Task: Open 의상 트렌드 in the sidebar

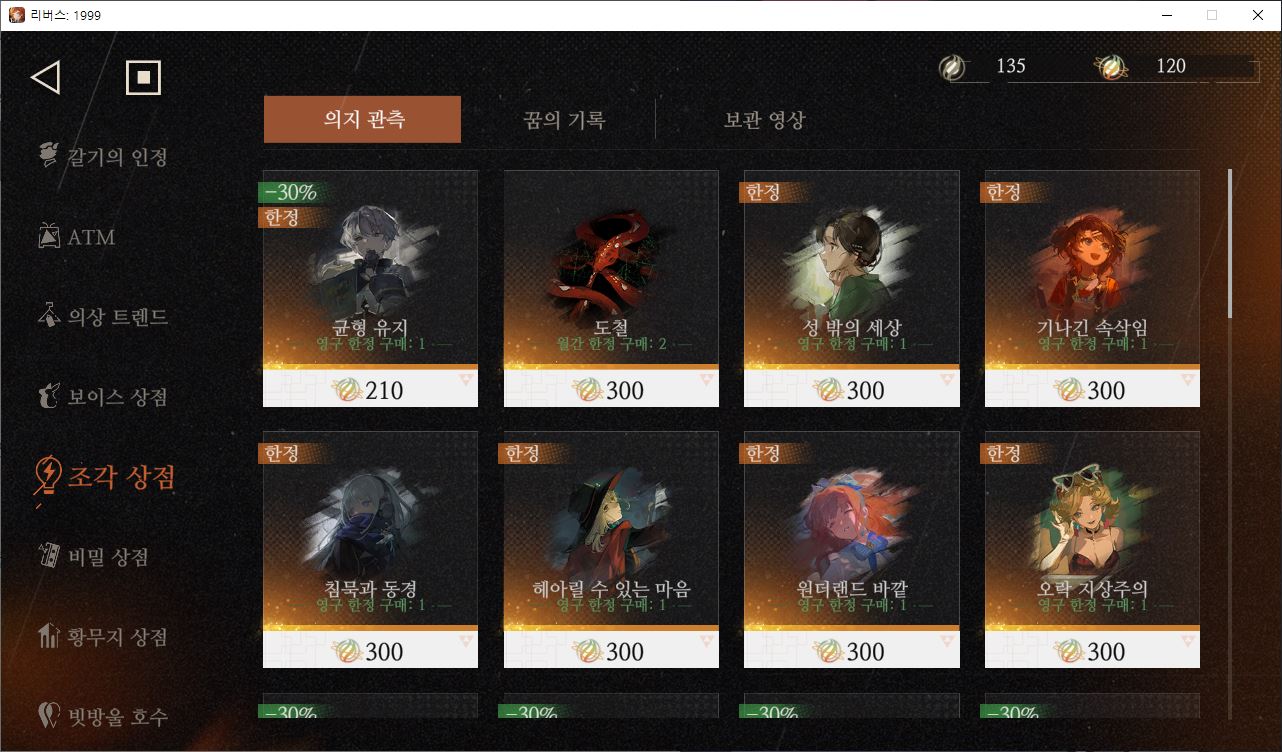Action: [x=102, y=317]
